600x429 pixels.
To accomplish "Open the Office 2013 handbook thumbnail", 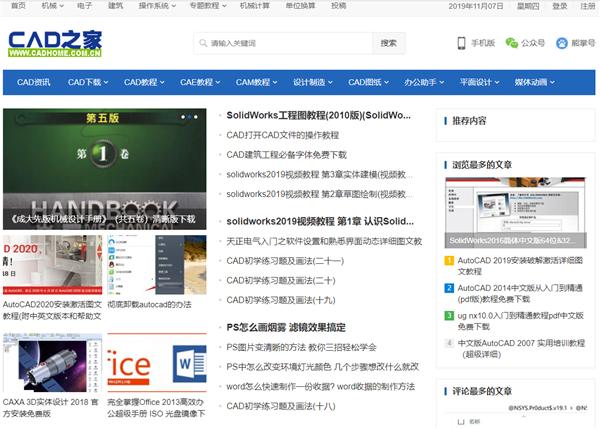I will pos(157,362).
